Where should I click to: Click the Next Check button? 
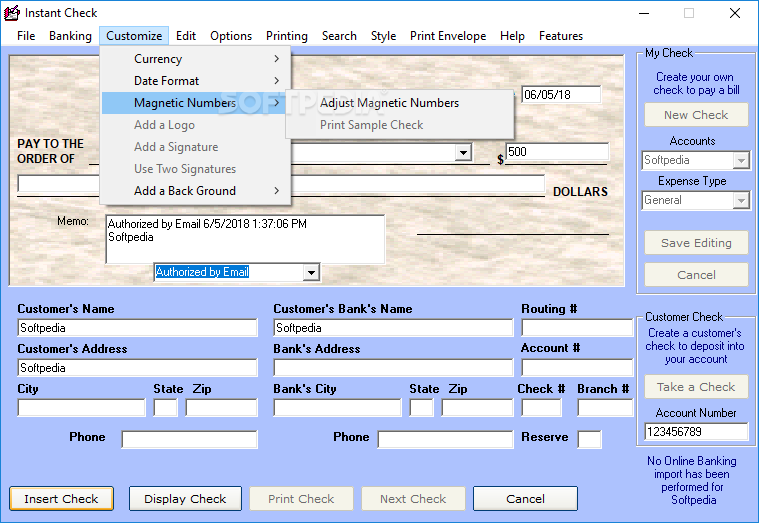pos(413,499)
